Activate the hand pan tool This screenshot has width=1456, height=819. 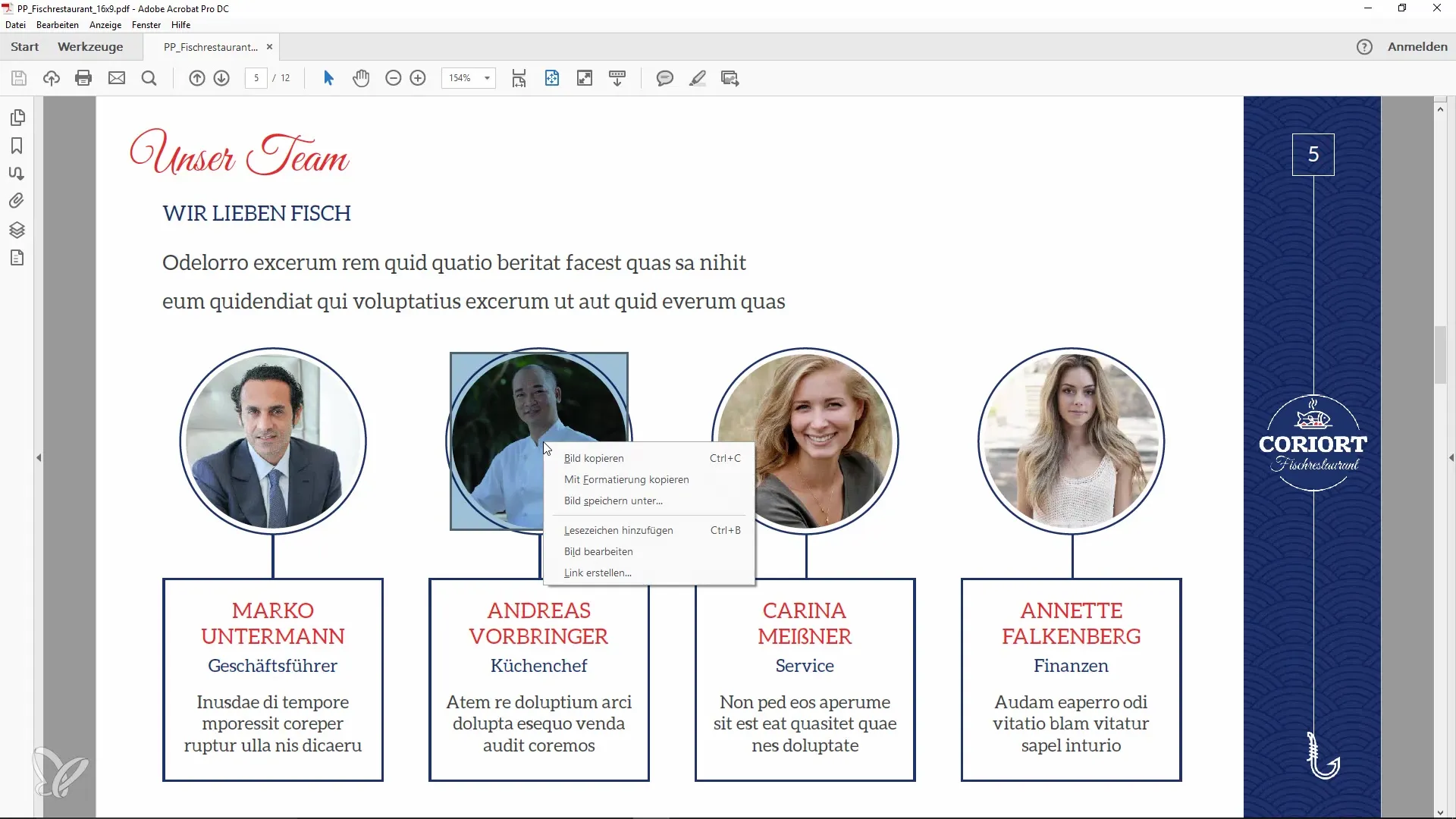coord(361,78)
